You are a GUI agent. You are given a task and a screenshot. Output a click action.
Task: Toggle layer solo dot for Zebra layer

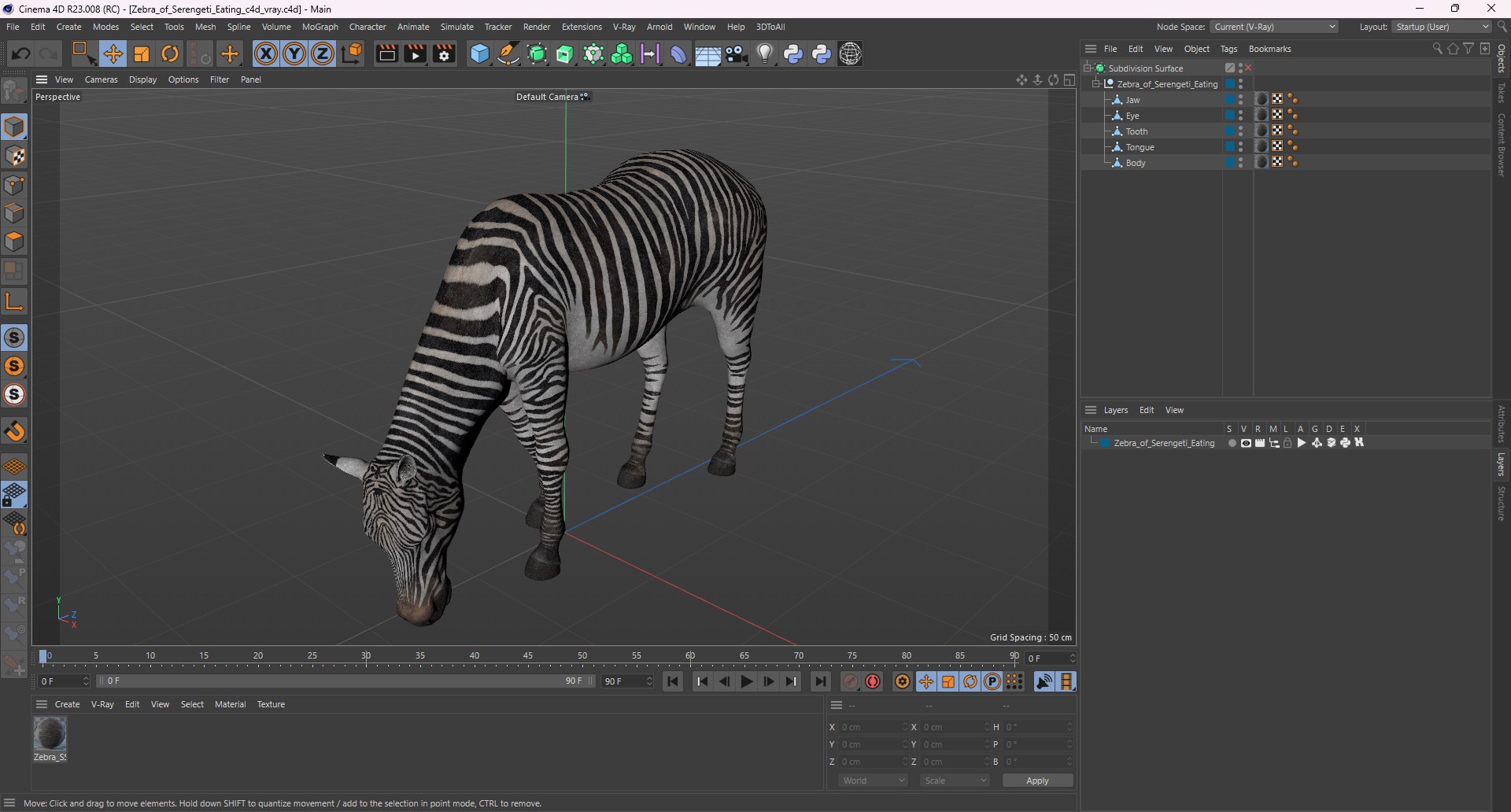coord(1232,443)
